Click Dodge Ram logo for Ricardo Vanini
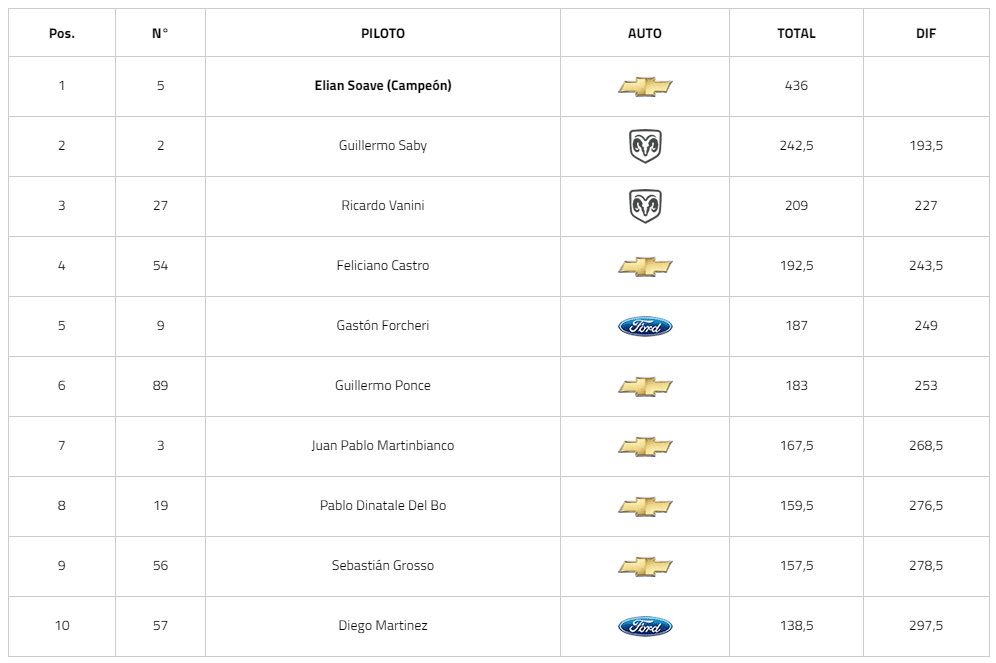This screenshot has height=663, width=996. [645, 206]
